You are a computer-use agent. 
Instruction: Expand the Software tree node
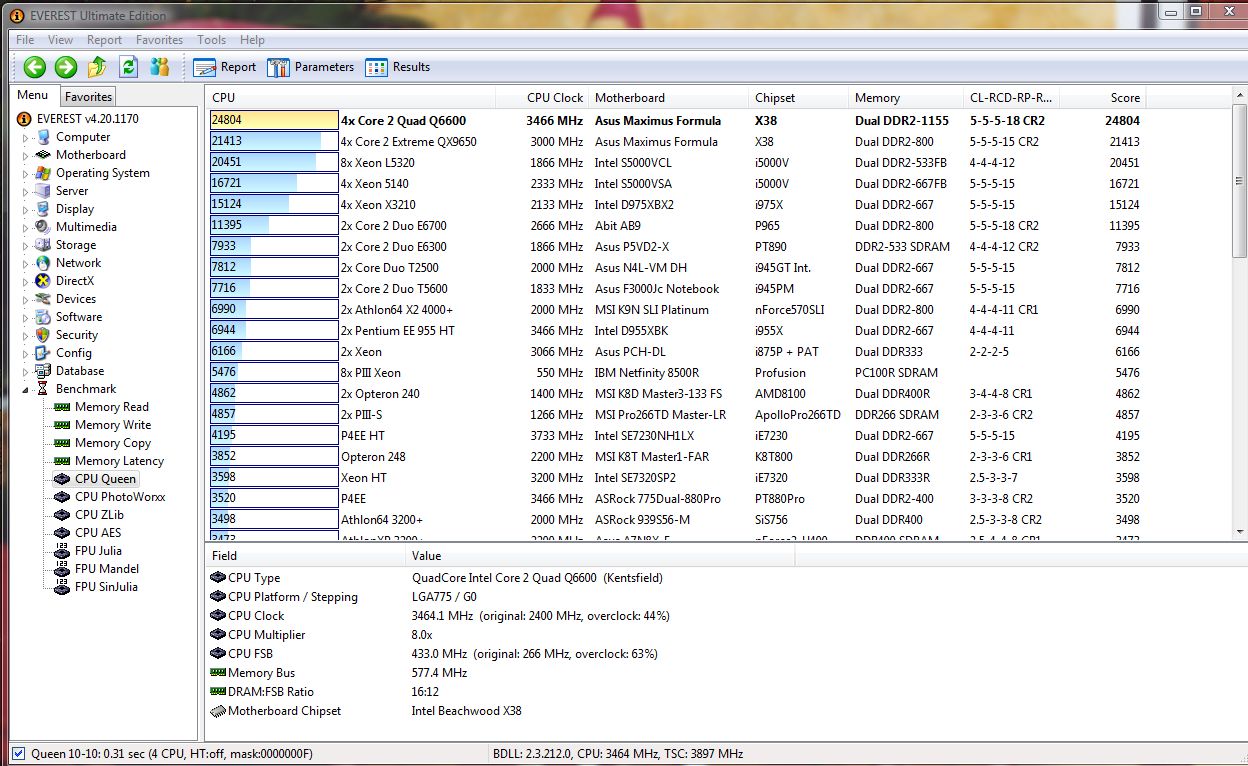pos(26,317)
